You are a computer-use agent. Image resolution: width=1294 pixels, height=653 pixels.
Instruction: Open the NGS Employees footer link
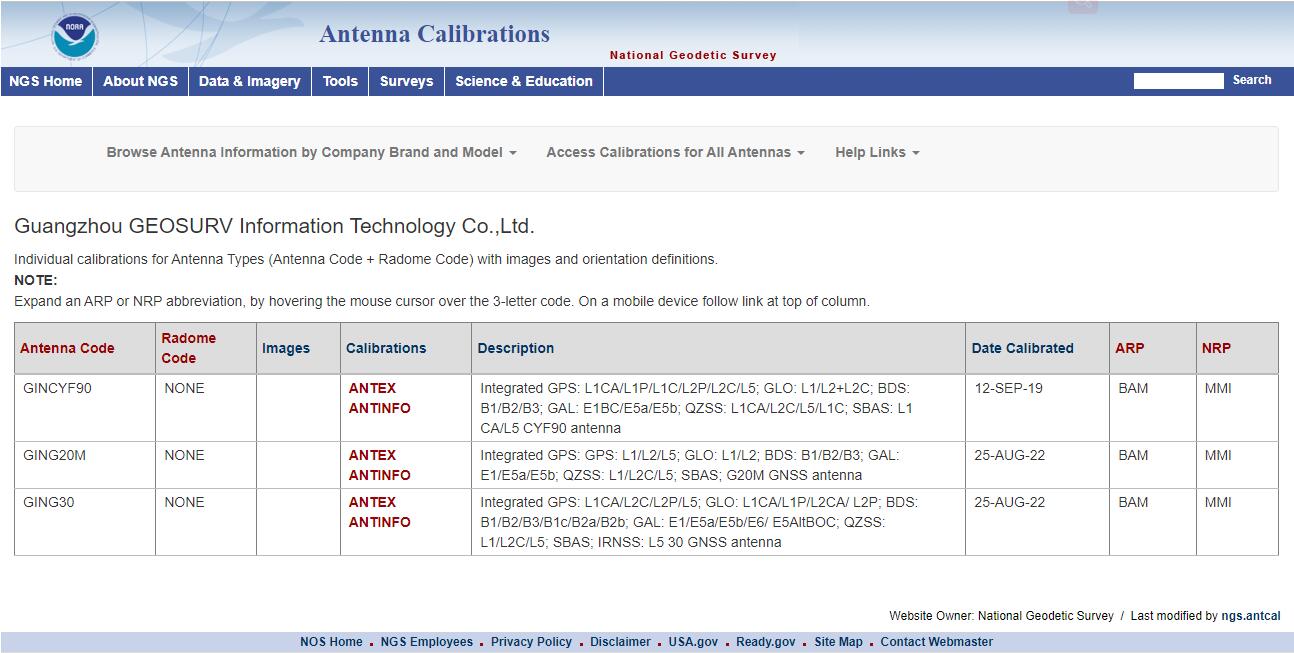click(427, 642)
